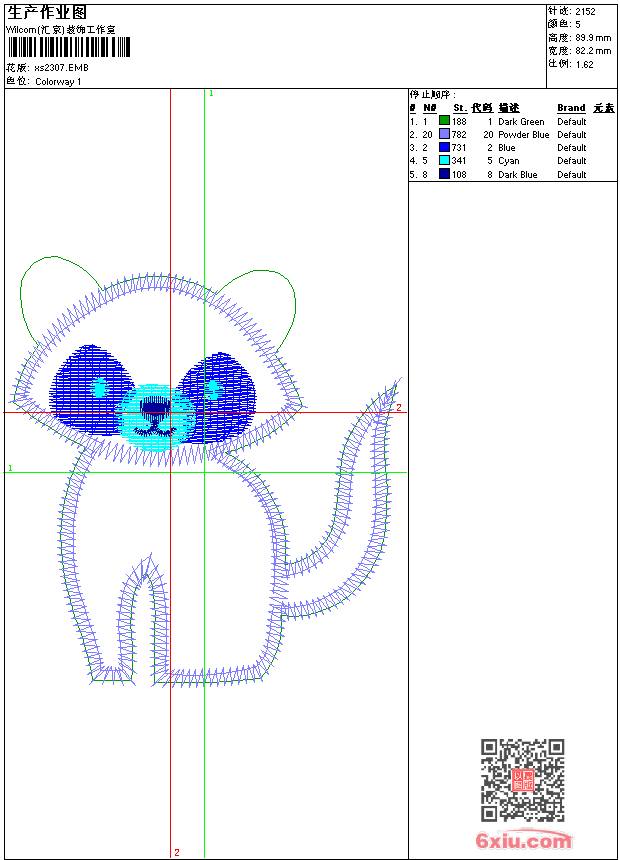Click the color count line 颜色: 5
The image size is (620, 860).
click(564, 24)
